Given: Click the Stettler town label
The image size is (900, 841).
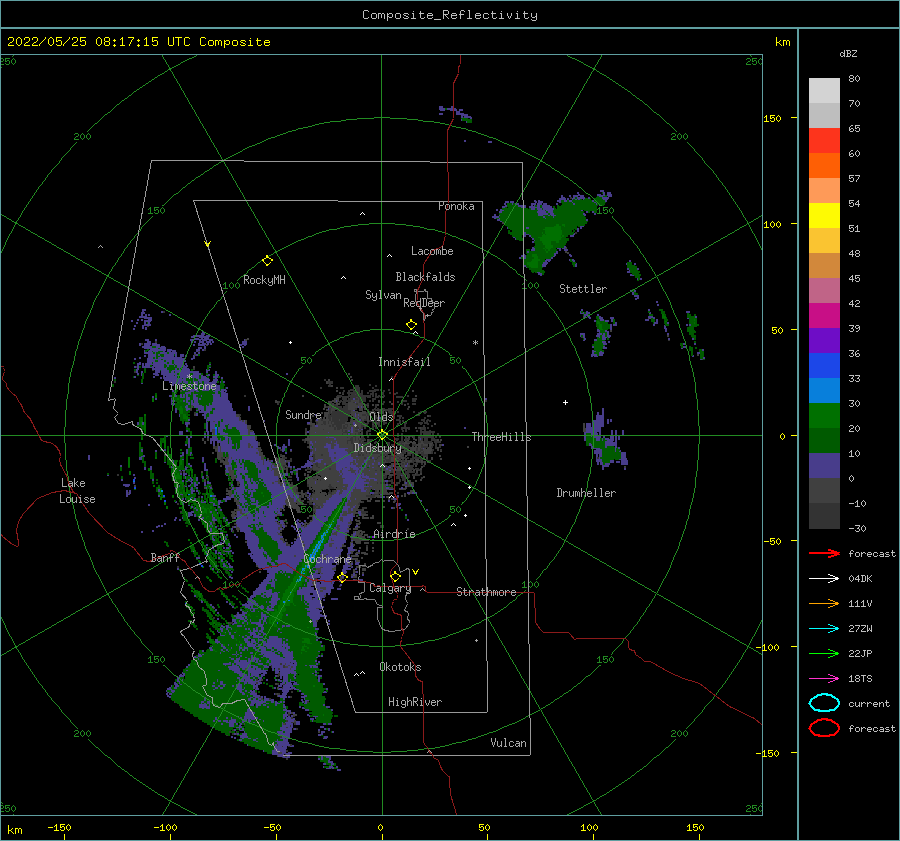Looking at the screenshot, I should tap(583, 289).
